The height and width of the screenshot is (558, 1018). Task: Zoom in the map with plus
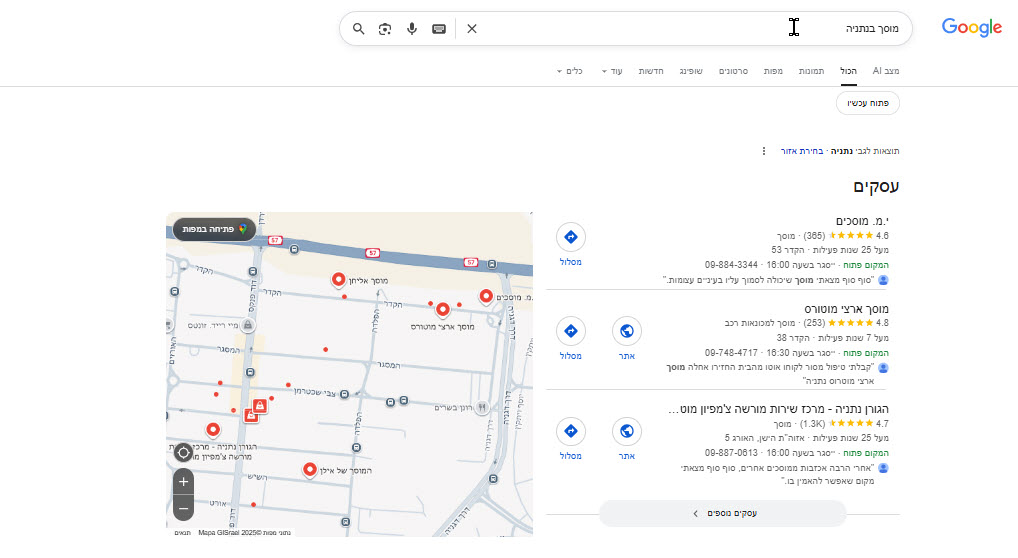coord(183,481)
